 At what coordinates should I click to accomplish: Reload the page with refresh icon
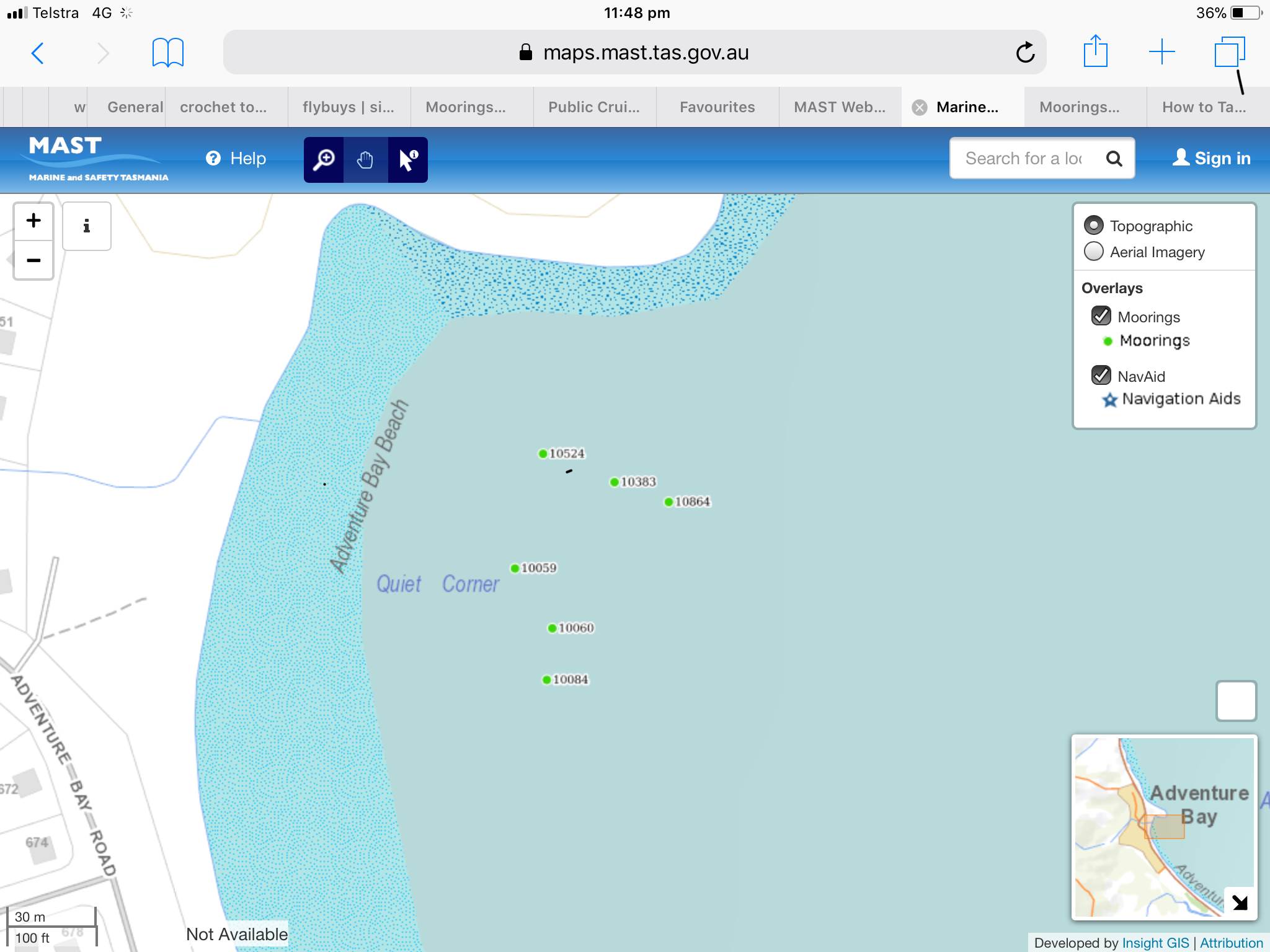click(x=1025, y=52)
